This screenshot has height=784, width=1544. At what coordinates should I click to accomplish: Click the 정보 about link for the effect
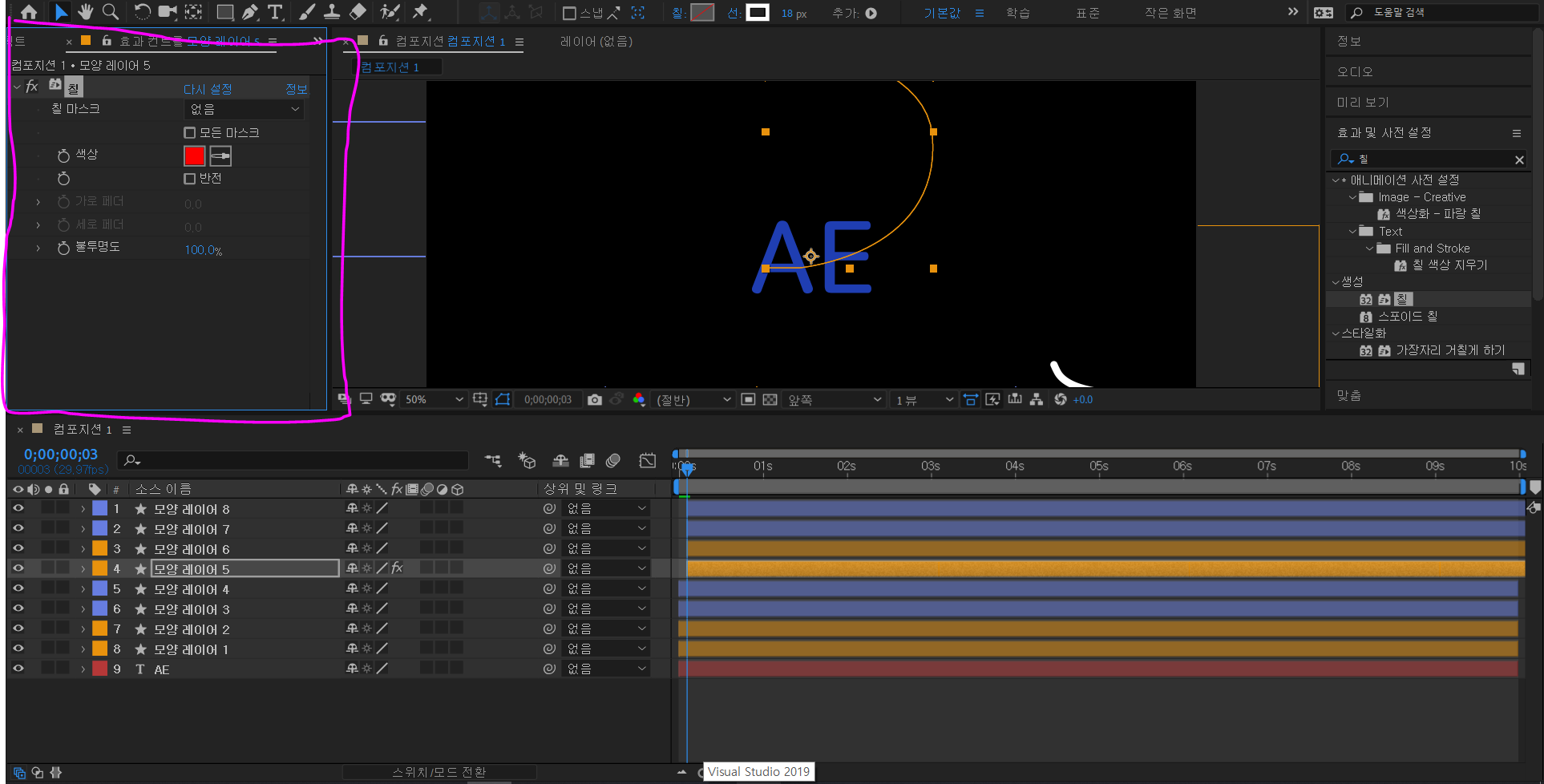click(x=296, y=89)
